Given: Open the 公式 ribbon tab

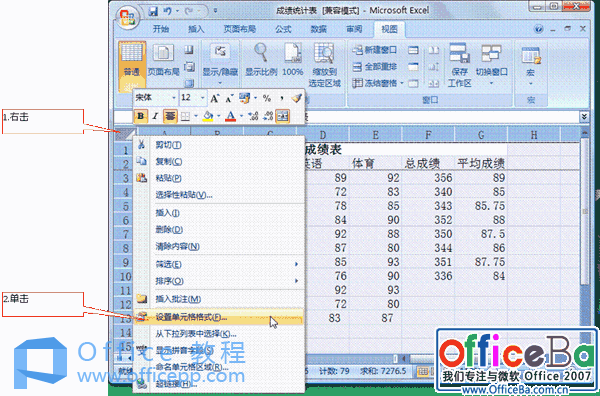Looking at the screenshot, I should point(283,29).
